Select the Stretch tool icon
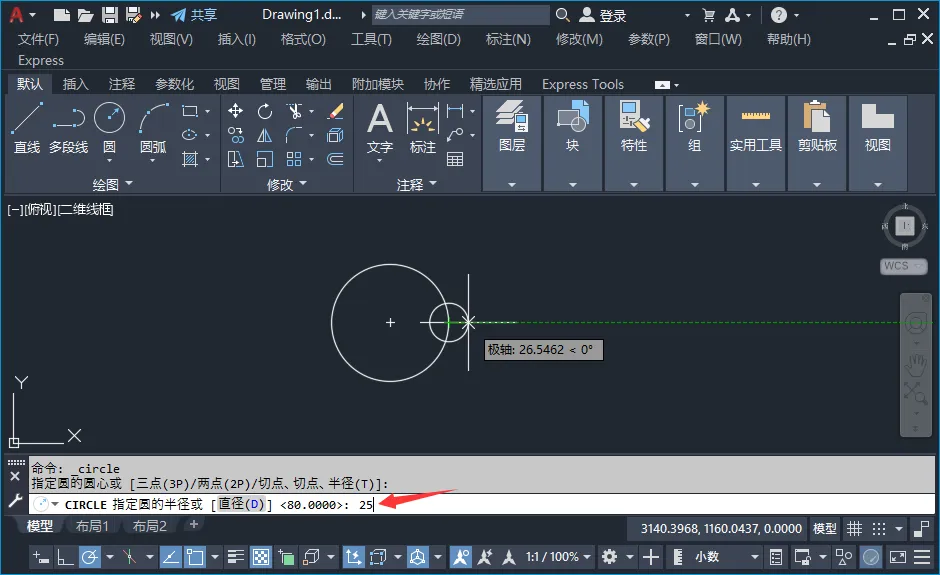The image size is (940, 575). pos(236,159)
